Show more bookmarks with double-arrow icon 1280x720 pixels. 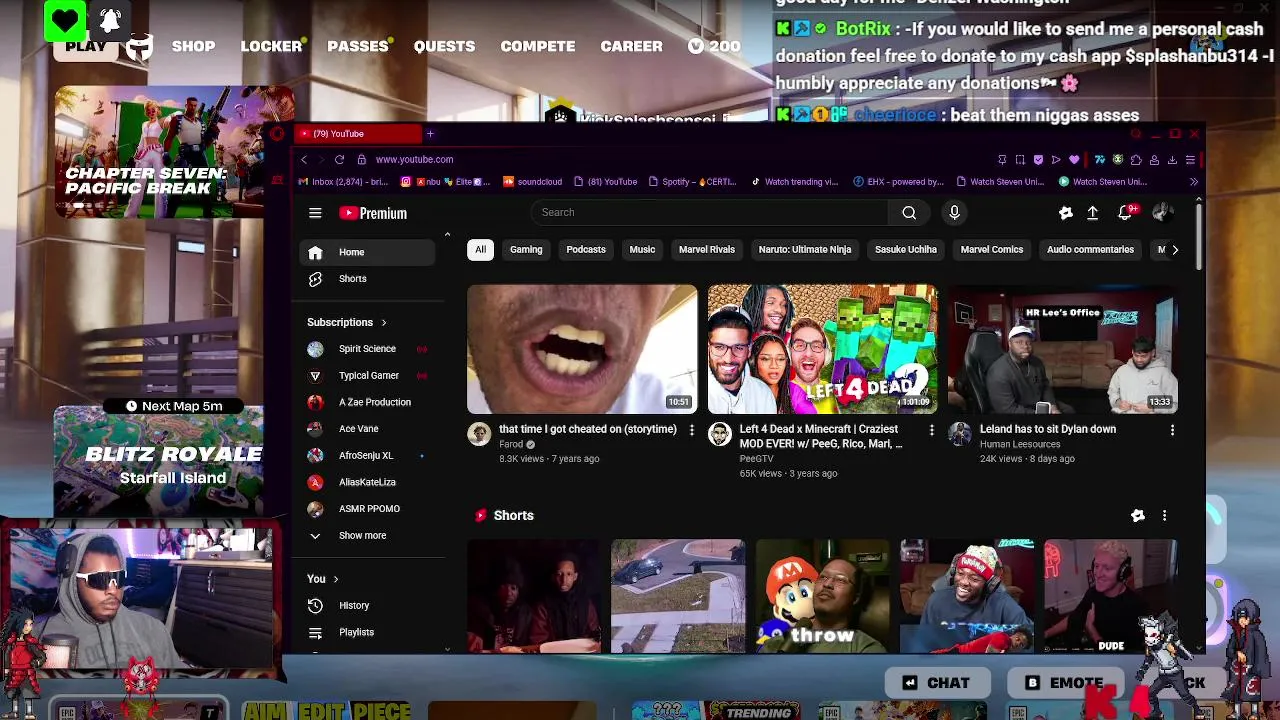(1193, 182)
